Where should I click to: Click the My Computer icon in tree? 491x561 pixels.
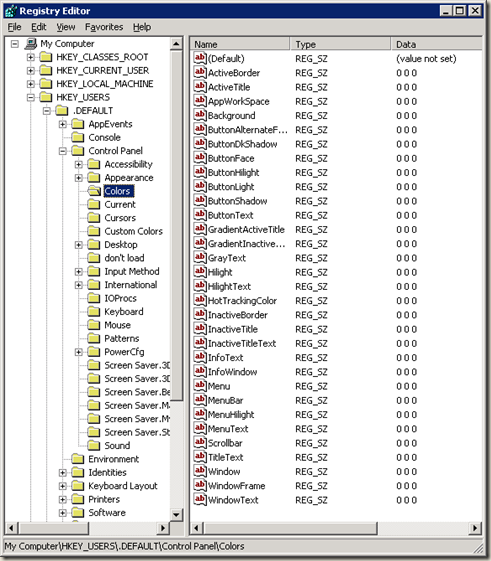point(31,44)
